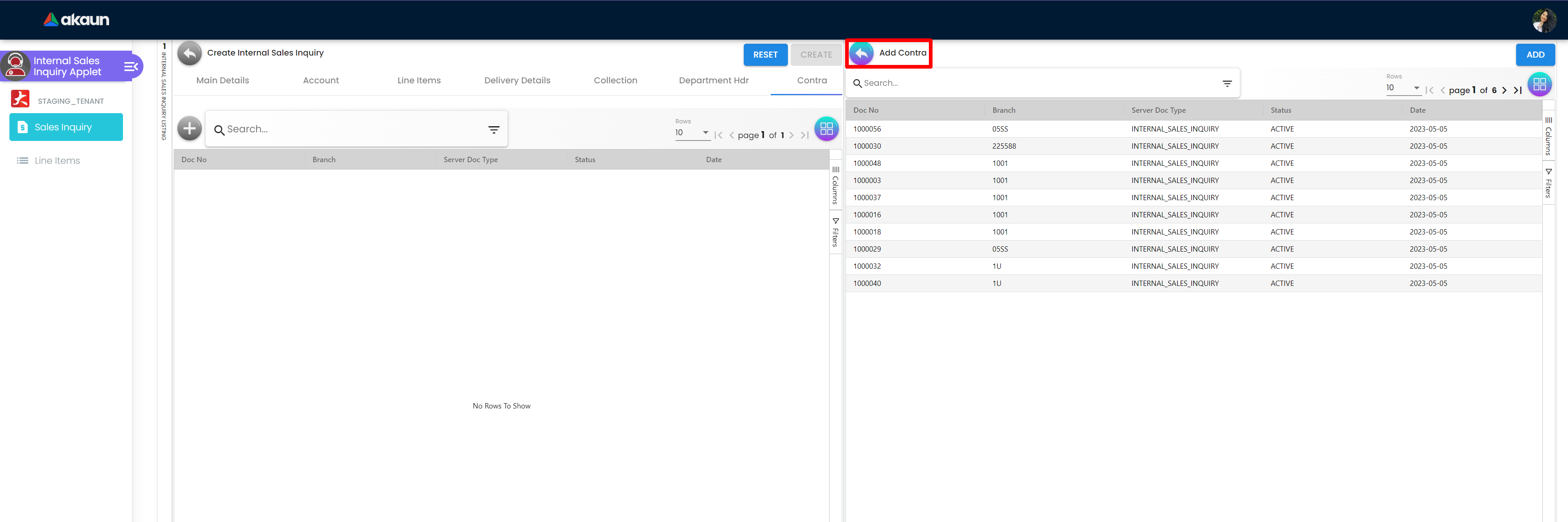Open the Rows dropdown in the Add Contra panel
Screen dimensions: 1568x522
coord(1403,87)
